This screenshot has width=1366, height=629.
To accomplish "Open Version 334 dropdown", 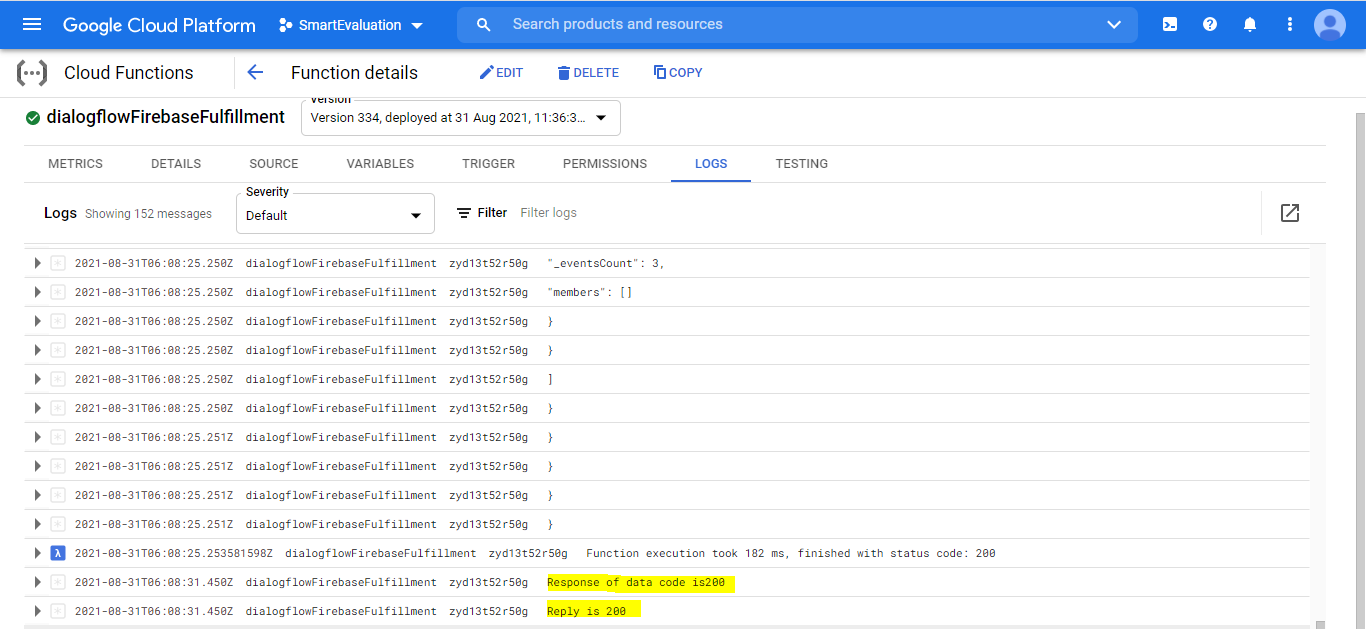I will coord(461,118).
